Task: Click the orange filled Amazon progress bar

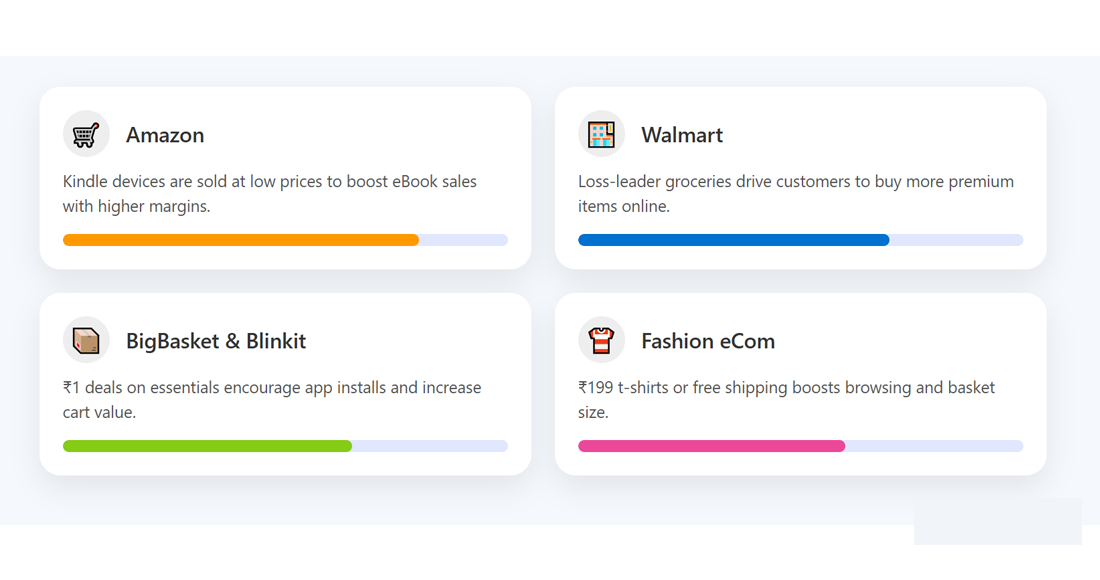Action: click(240, 240)
